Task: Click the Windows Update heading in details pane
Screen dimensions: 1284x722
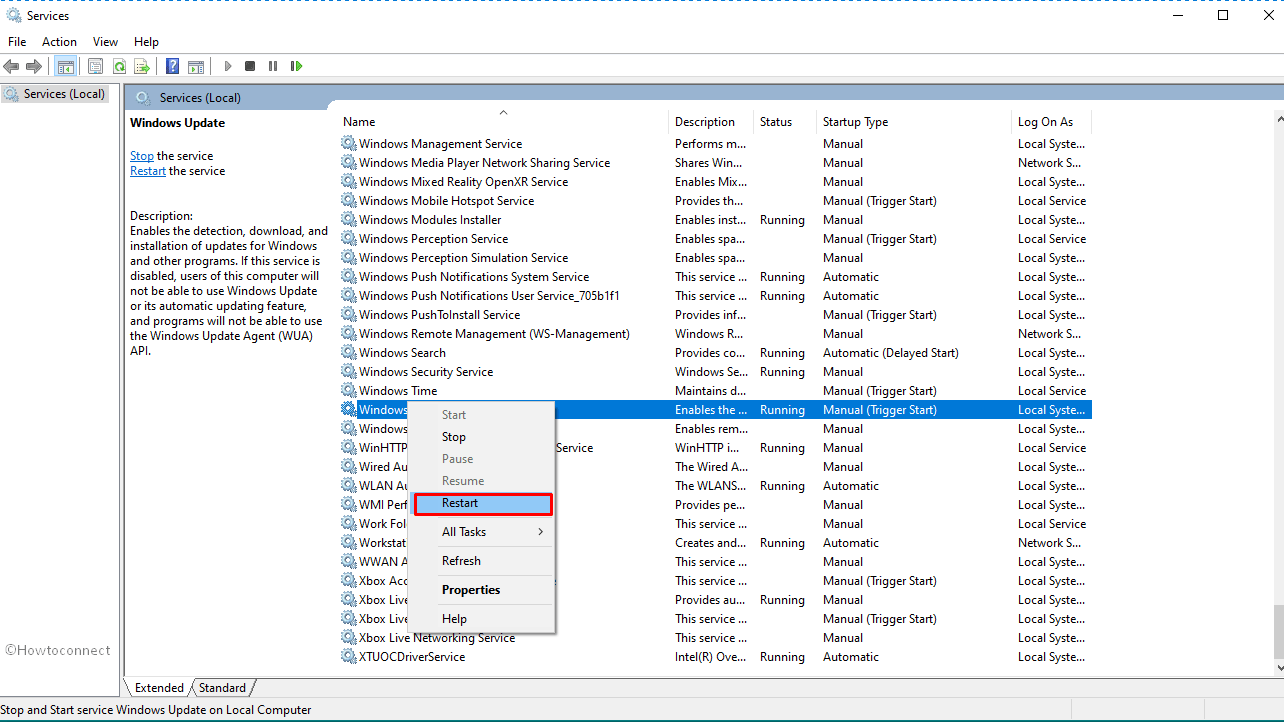Action: [x=177, y=122]
